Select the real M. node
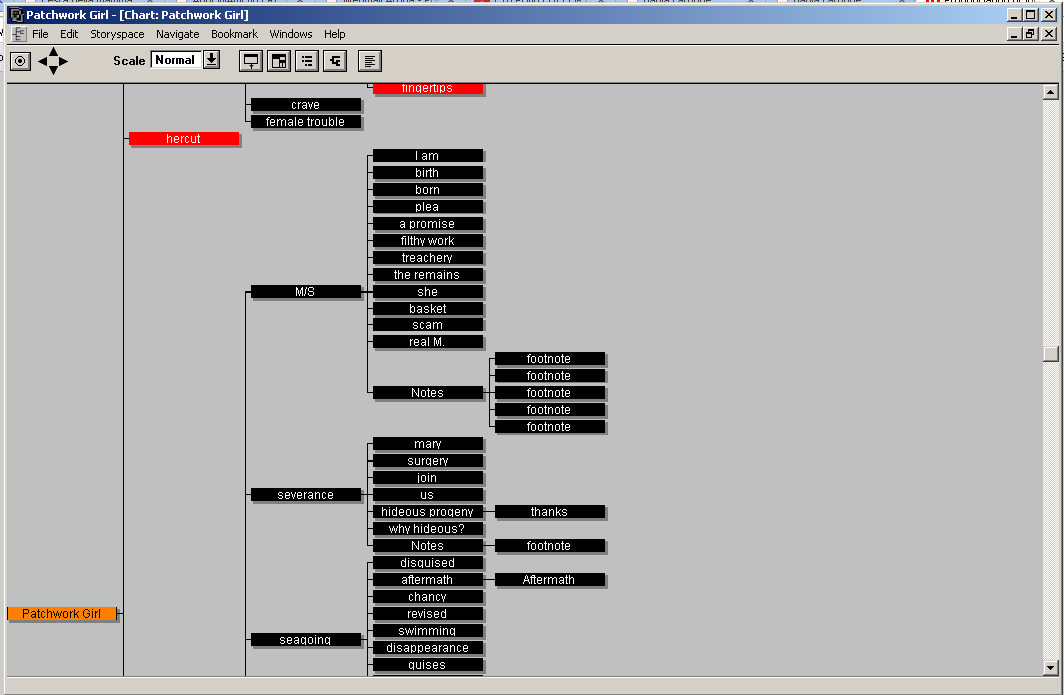This screenshot has width=1064, height=695. pos(428,341)
